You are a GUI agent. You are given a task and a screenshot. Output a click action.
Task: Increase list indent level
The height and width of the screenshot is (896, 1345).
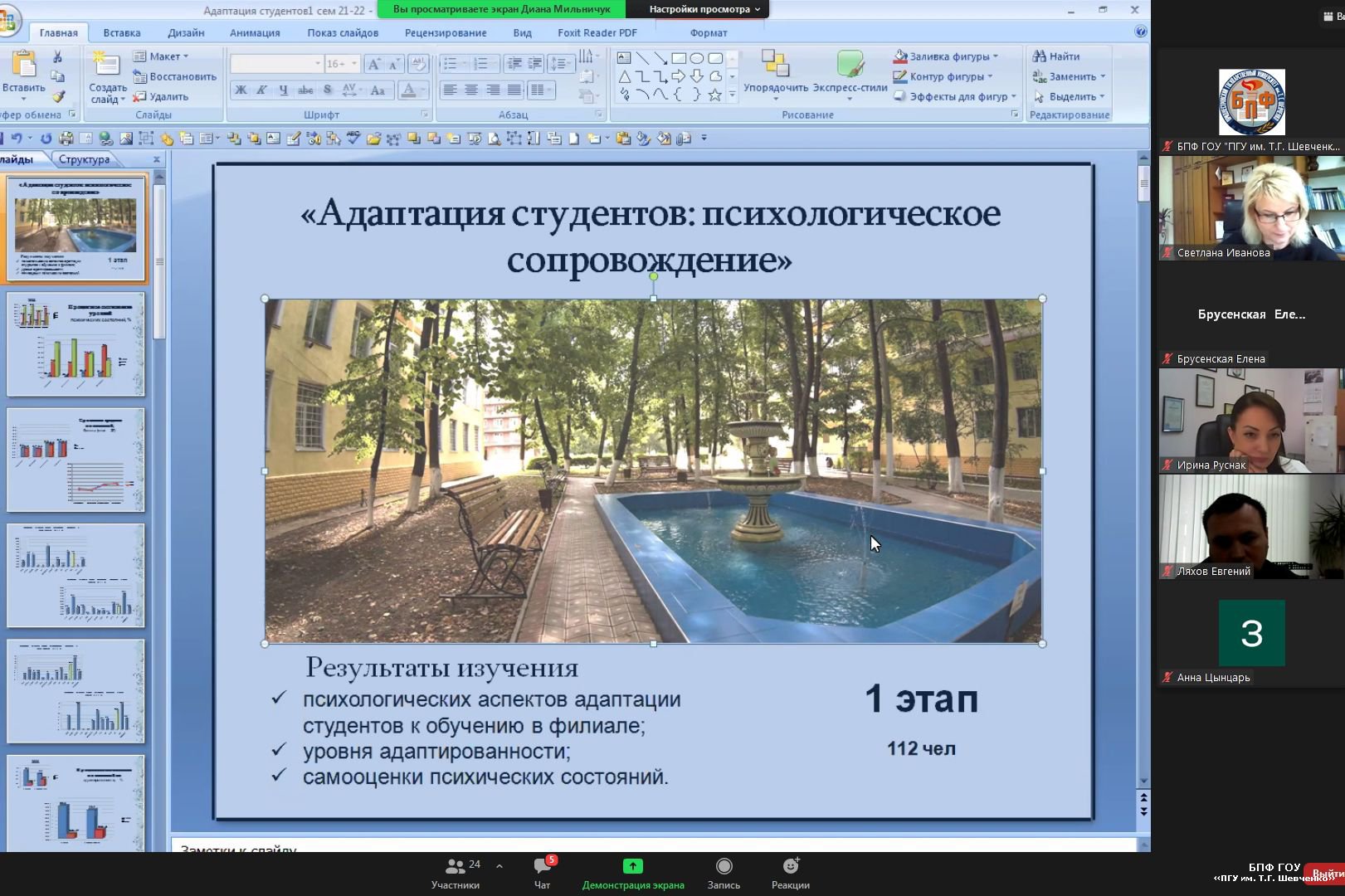[534, 64]
